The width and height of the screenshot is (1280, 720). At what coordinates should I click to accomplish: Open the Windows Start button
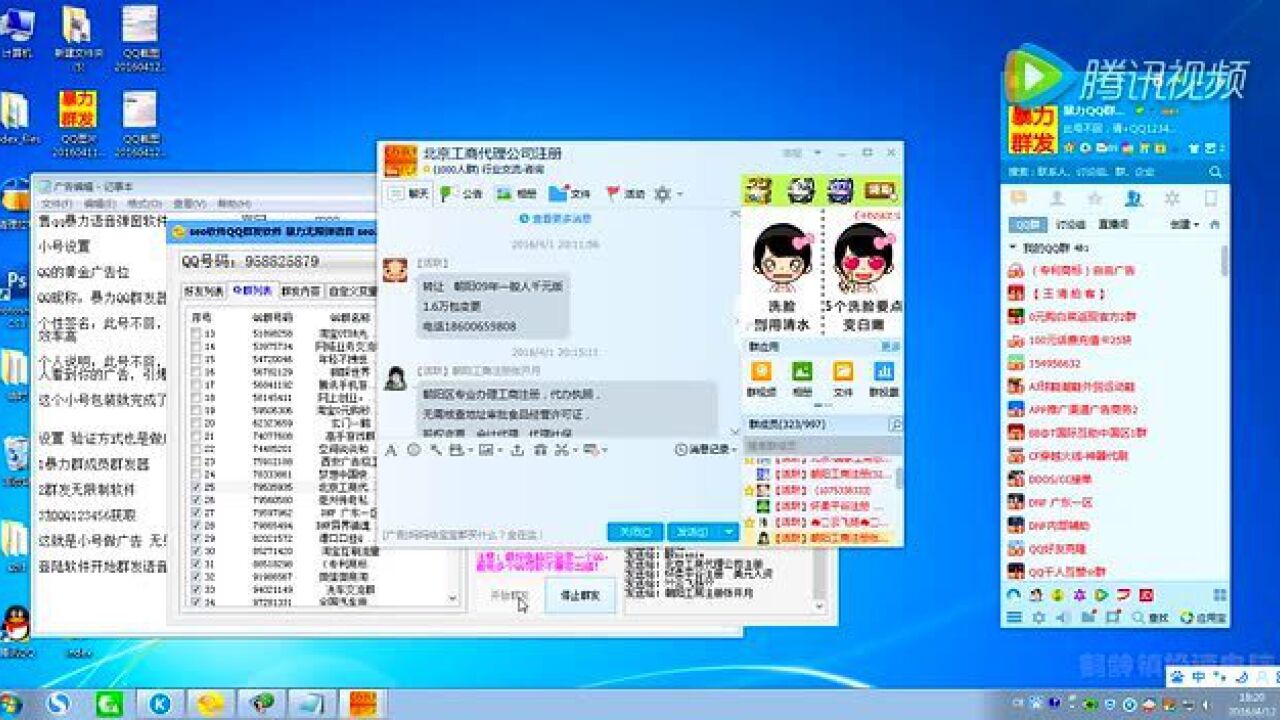[11, 703]
